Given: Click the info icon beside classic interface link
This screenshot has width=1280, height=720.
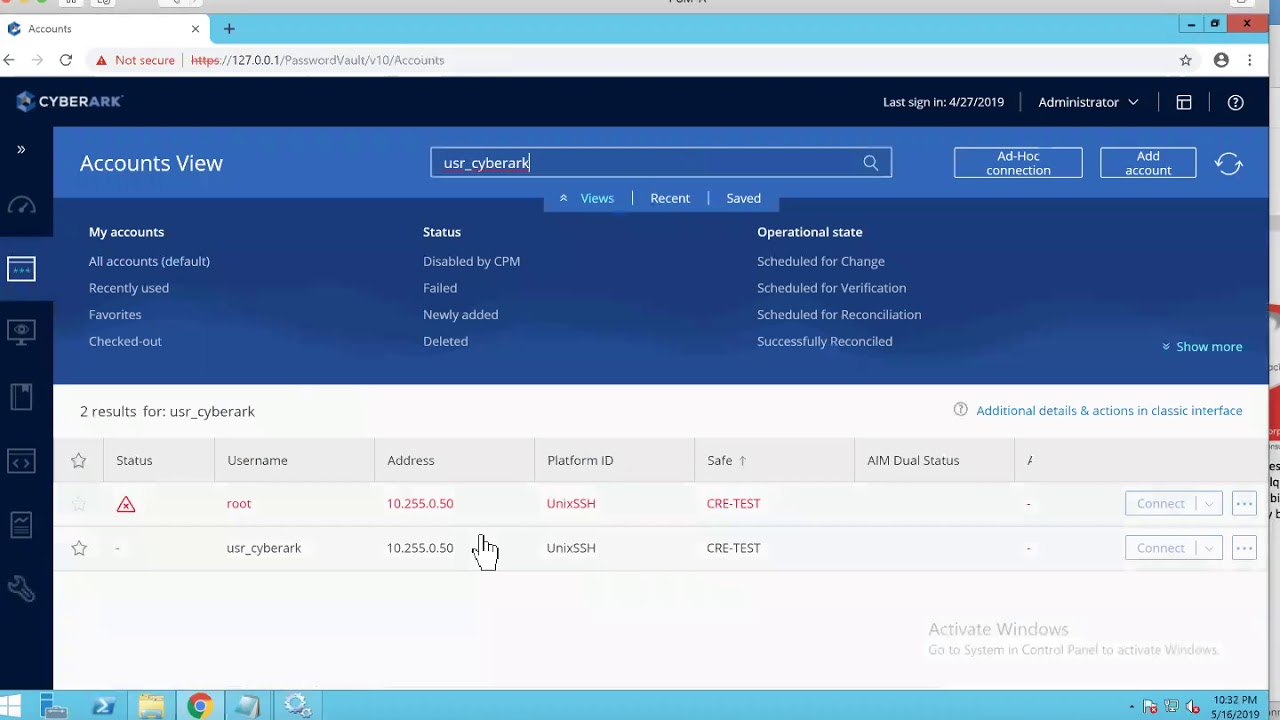Looking at the screenshot, I should tap(960, 410).
